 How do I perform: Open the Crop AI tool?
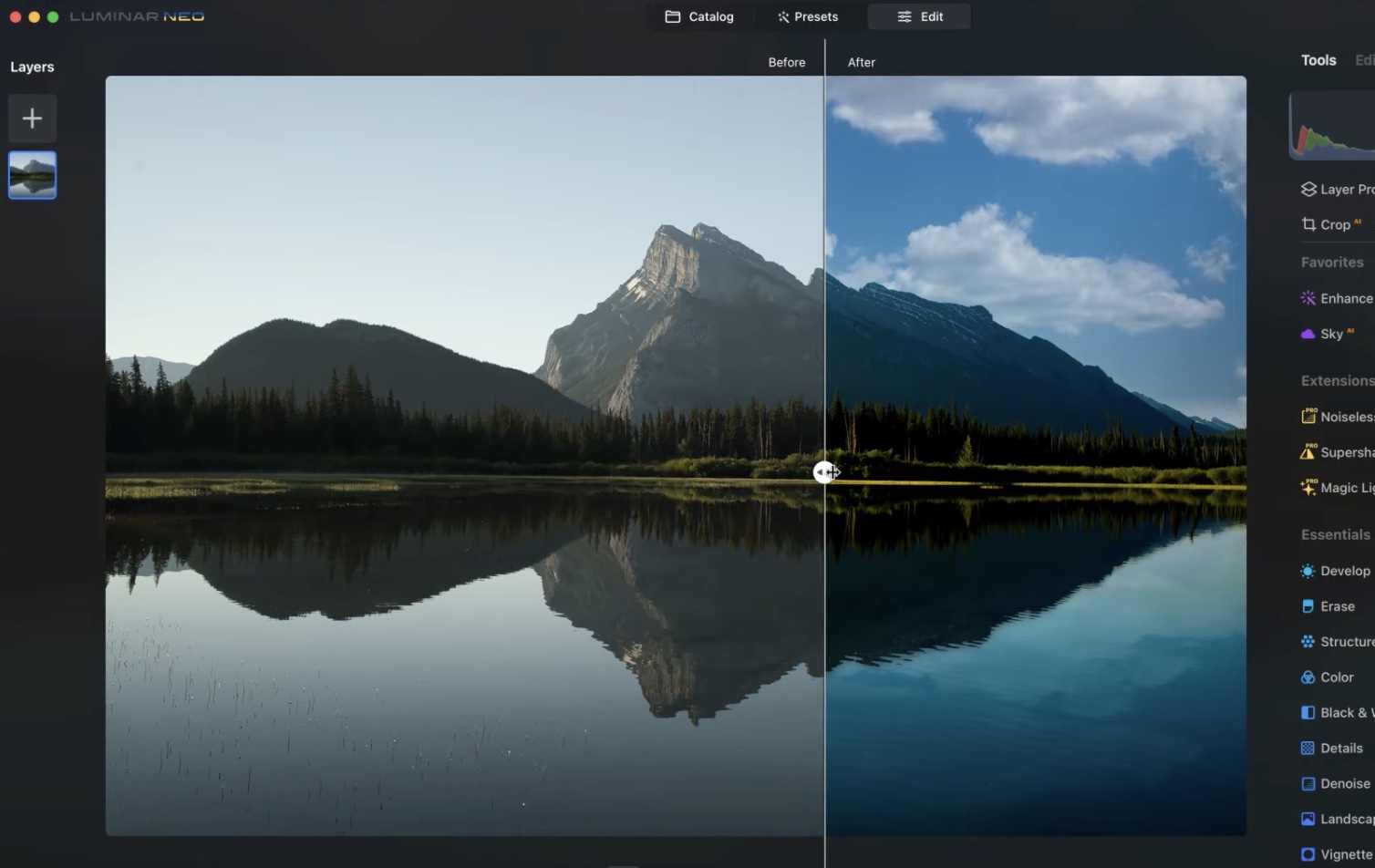[1333, 223]
